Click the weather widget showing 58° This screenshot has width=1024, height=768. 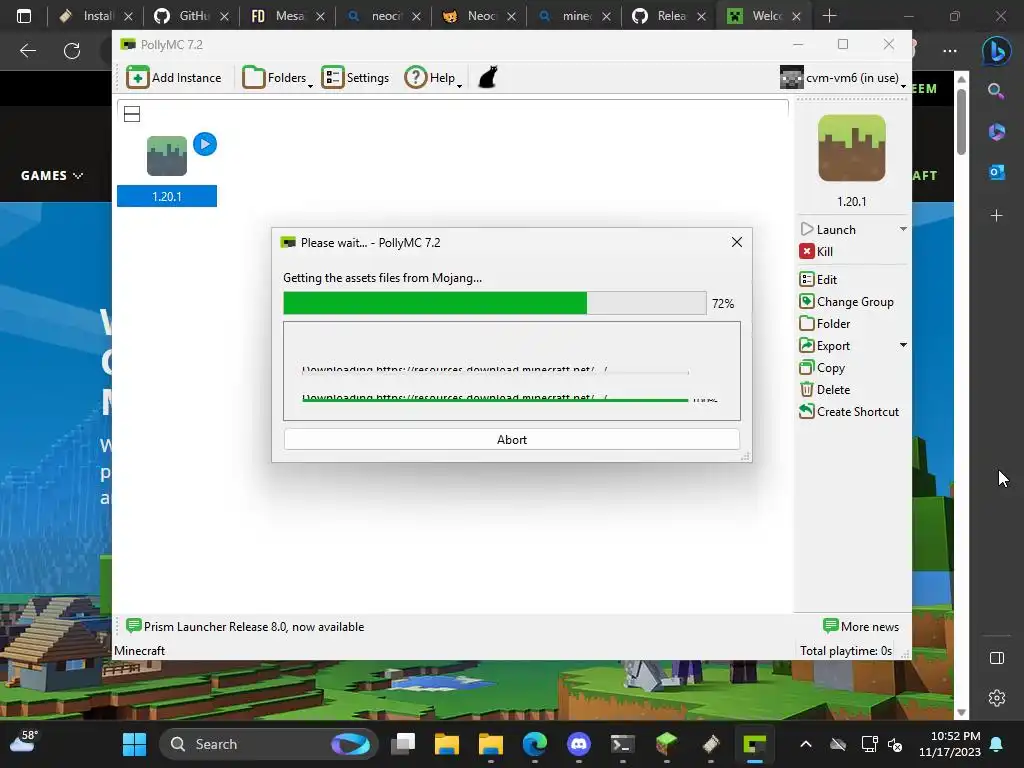click(24, 743)
